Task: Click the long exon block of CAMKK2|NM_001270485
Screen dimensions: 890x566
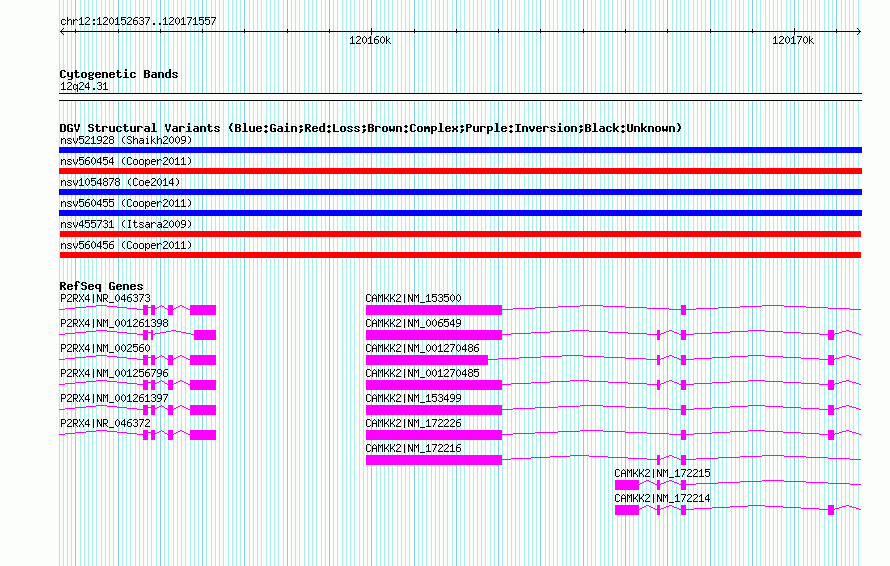Action: point(434,385)
